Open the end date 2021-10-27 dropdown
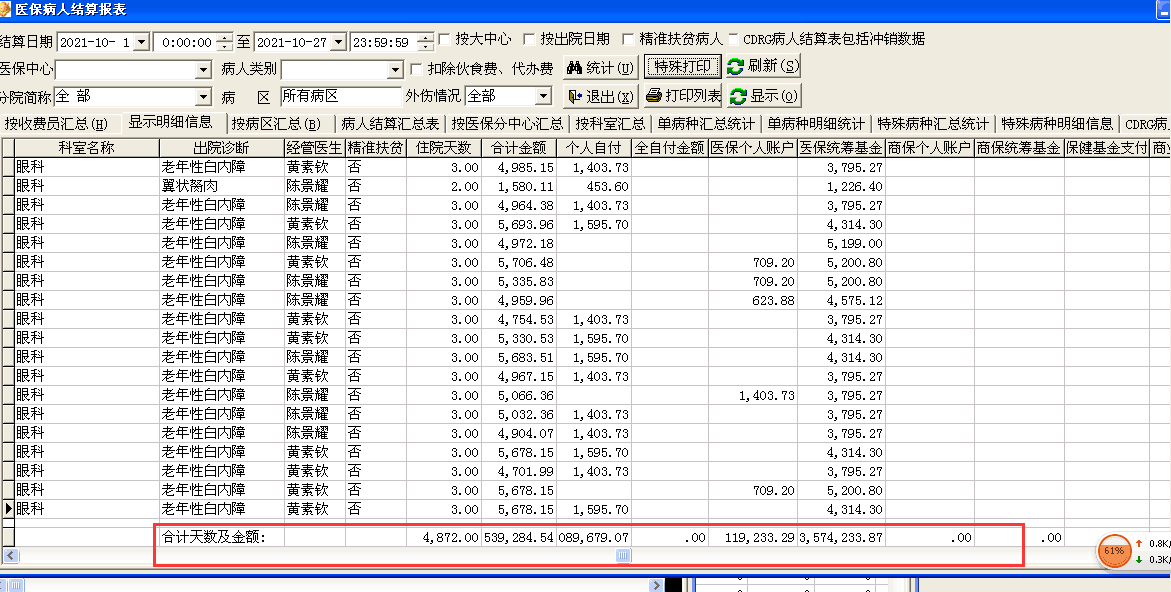 (x=338, y=43)
